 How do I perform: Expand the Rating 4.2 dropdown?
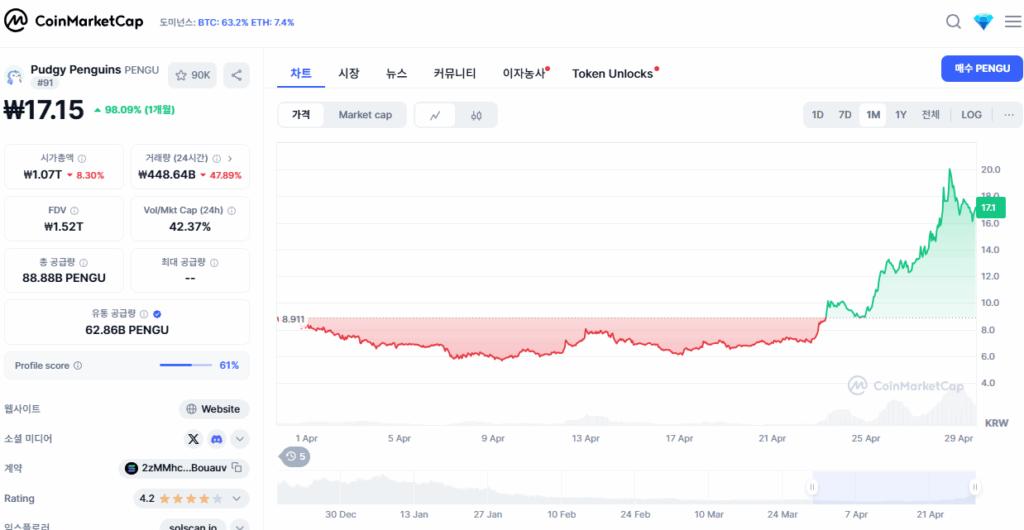pos(236,499)
